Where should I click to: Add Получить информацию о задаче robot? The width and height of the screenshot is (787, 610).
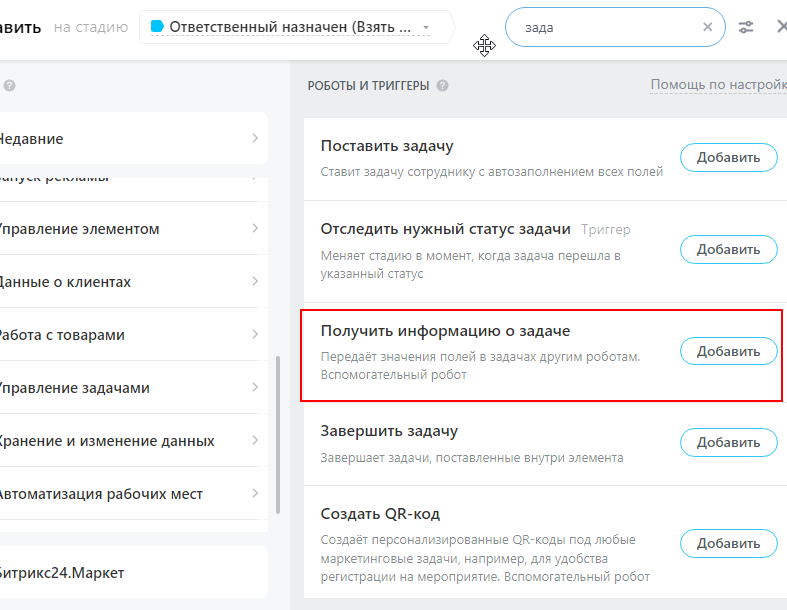(x=728, y=351)
